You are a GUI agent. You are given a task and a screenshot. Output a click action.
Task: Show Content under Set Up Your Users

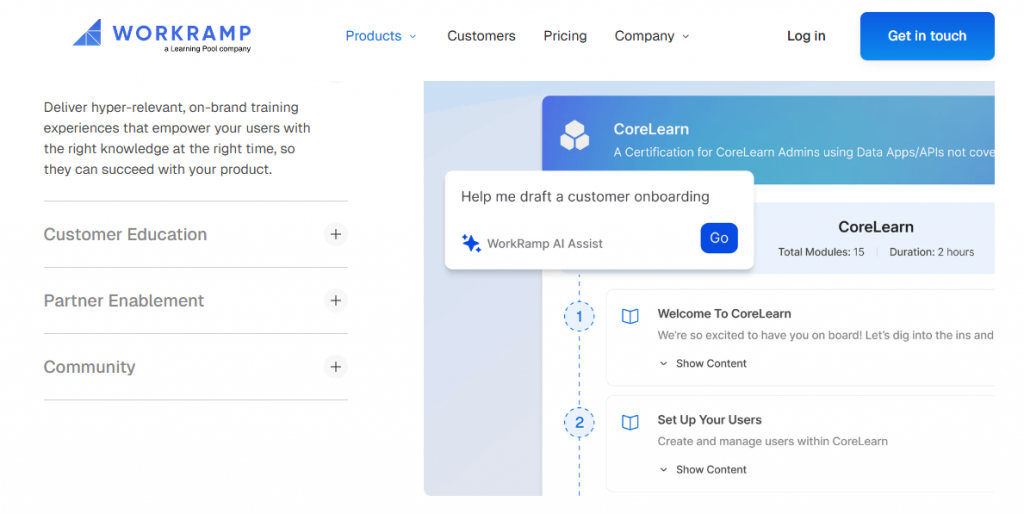click(x=703, y=470)
